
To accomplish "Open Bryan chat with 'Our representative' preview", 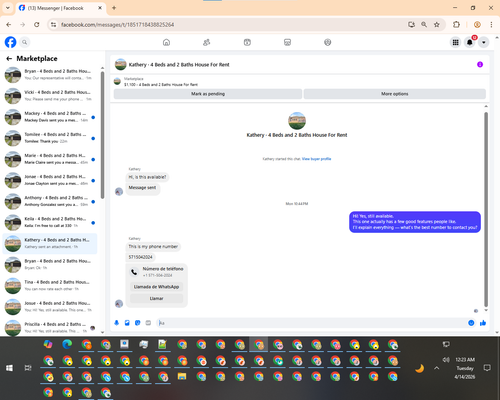I will [x=50, y=74].
